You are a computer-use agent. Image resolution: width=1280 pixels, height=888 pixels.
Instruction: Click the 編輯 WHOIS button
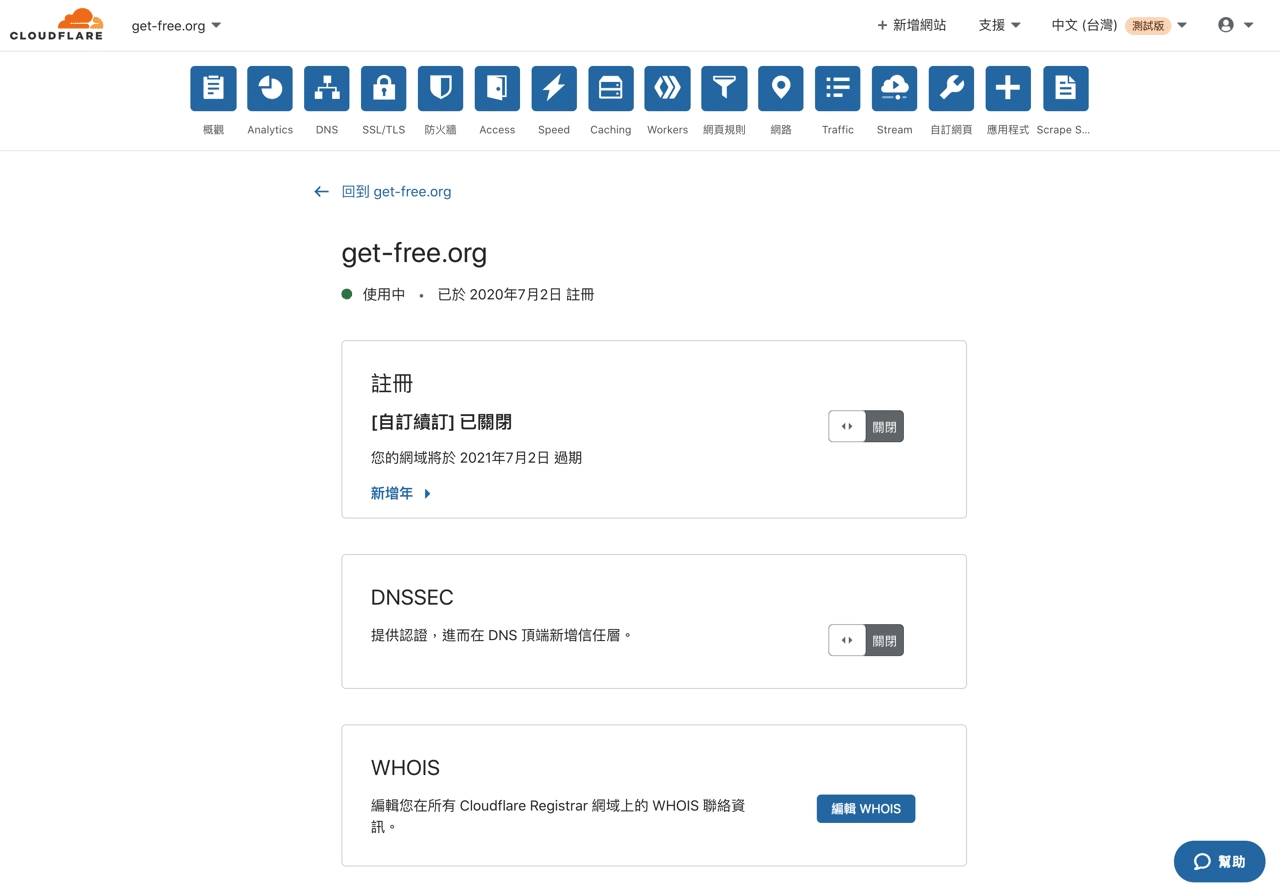[x=866, y=809]
